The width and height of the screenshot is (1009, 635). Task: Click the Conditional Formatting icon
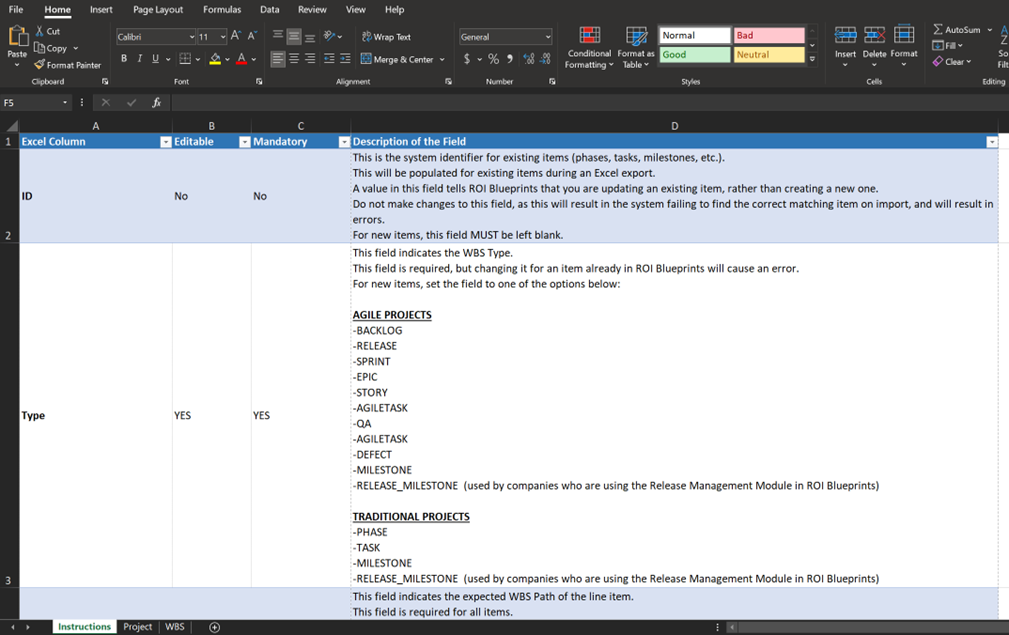[x=589, y=38]
